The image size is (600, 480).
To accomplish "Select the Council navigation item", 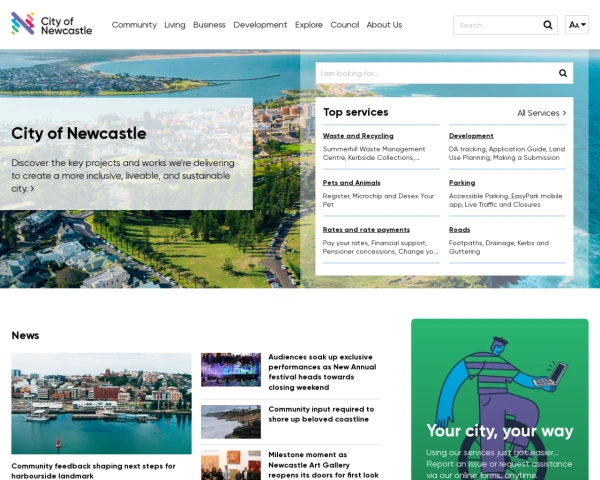I will (344, 25).
